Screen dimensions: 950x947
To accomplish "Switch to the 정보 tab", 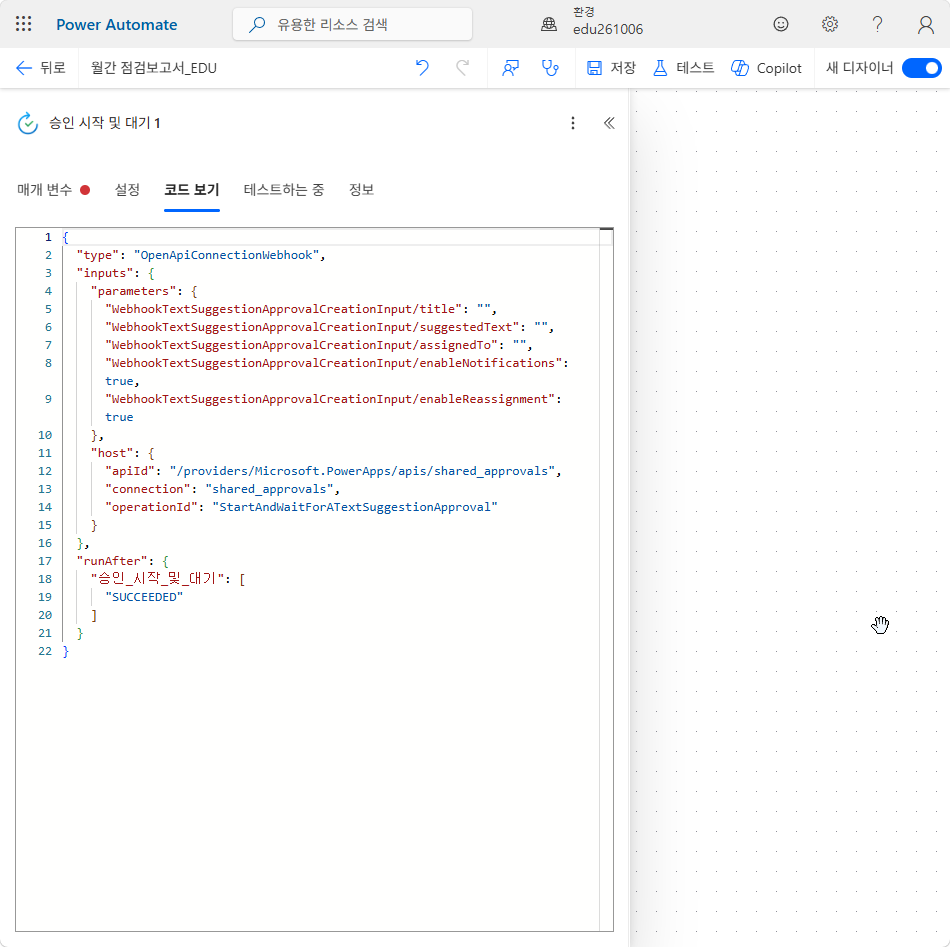I will (361, 190).
